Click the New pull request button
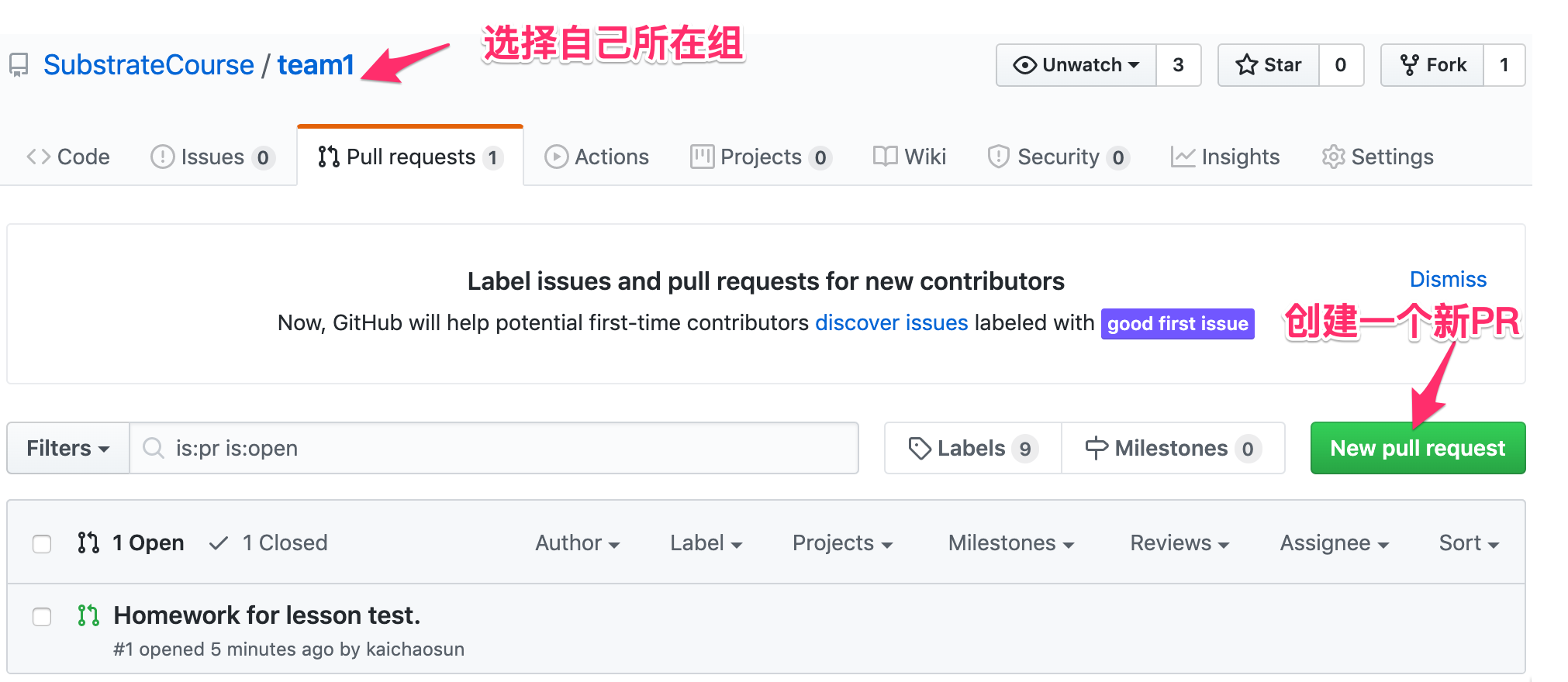This screenshot has height=682, width=1568. click(1418, 448)
